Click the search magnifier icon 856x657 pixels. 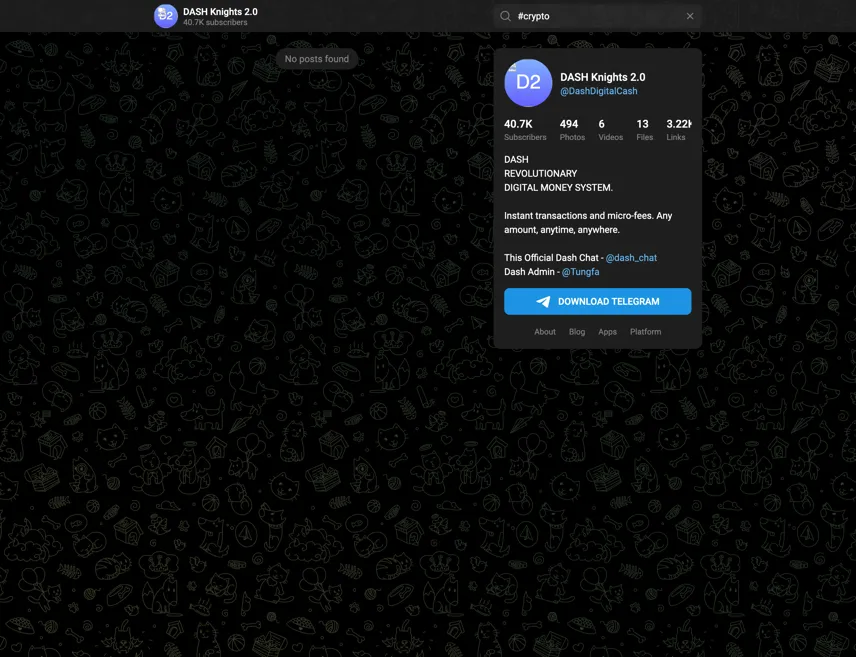click(506, 16)
